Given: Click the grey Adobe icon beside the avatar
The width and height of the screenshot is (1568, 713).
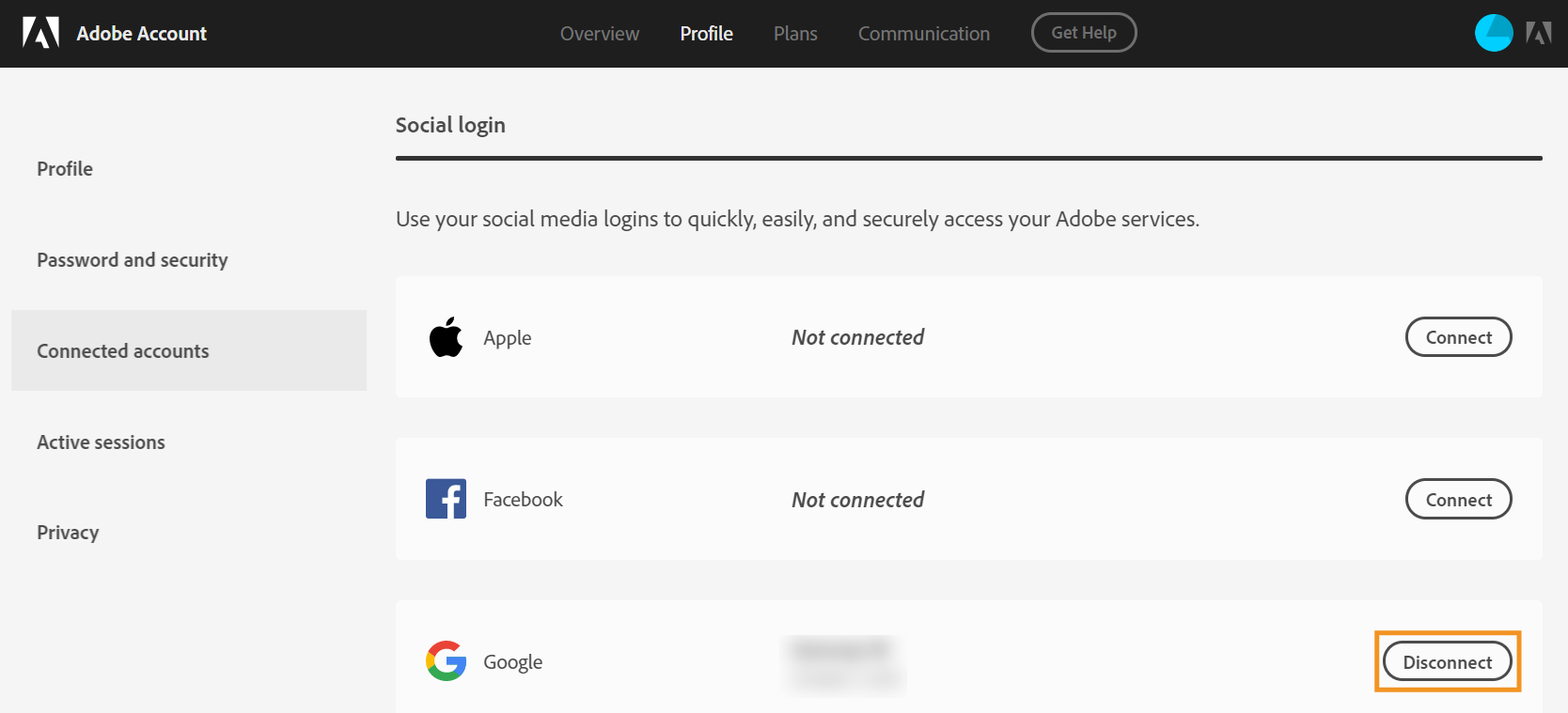Looking at the screenshot, I should (1539, 33).
